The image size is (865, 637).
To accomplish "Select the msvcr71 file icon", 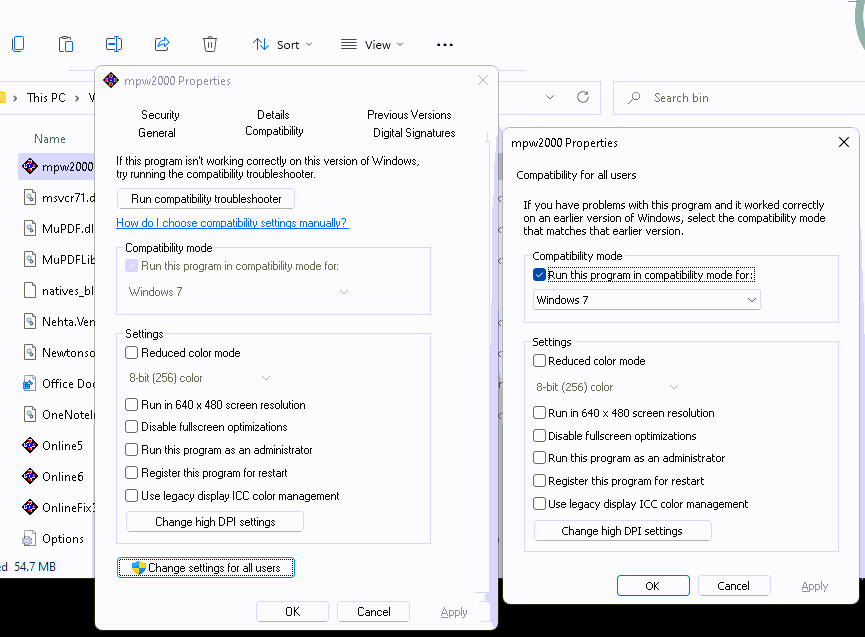I will point(30,197).
